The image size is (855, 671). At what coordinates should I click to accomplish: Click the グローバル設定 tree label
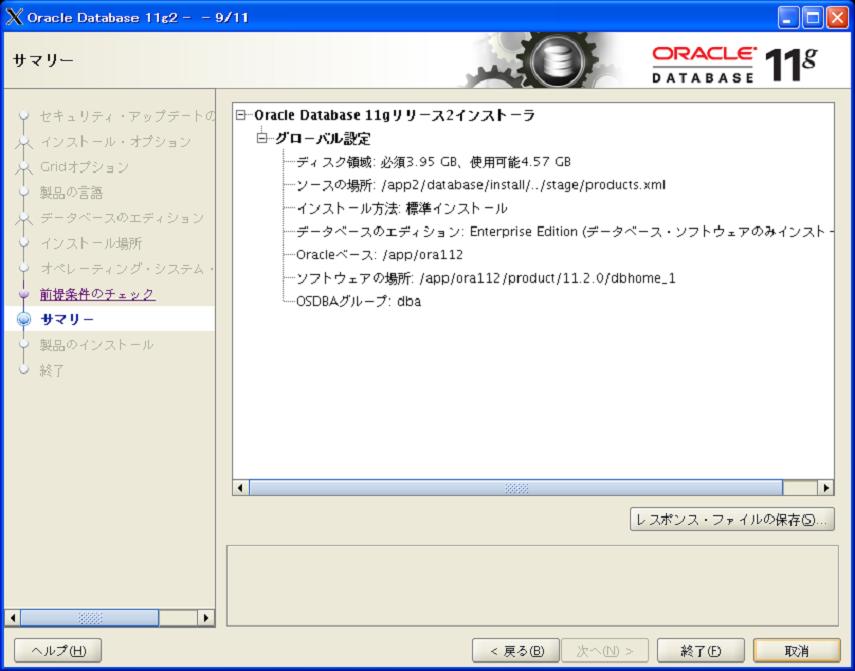coord(323,138)
